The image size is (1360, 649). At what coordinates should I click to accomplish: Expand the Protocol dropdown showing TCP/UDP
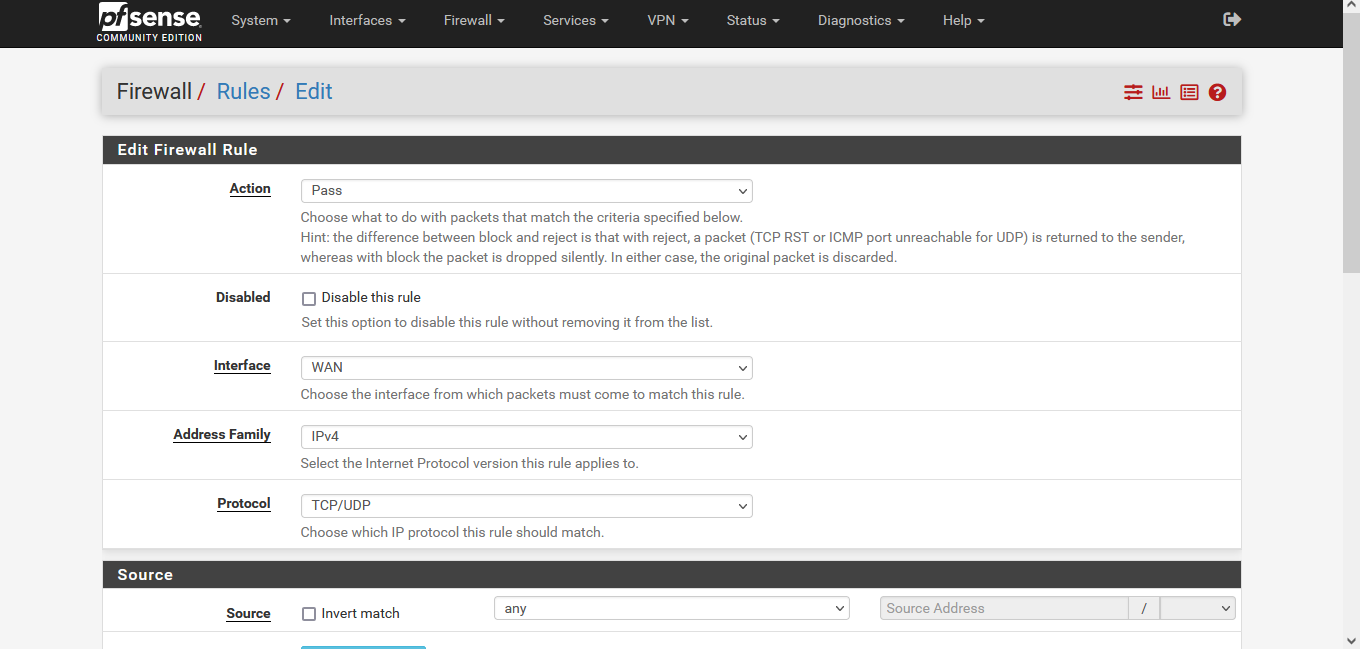(x=527, y=506)
